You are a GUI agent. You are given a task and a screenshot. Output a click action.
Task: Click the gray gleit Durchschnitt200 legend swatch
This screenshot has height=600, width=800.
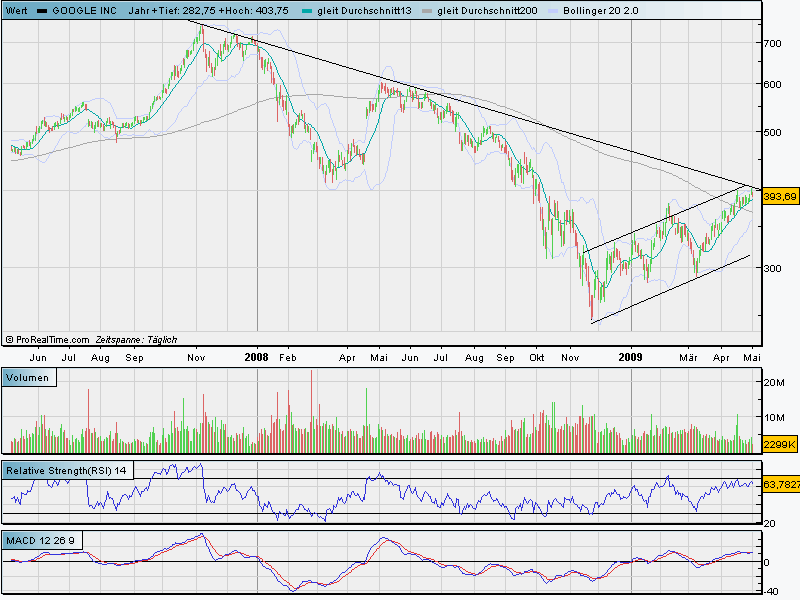point(427,11)
